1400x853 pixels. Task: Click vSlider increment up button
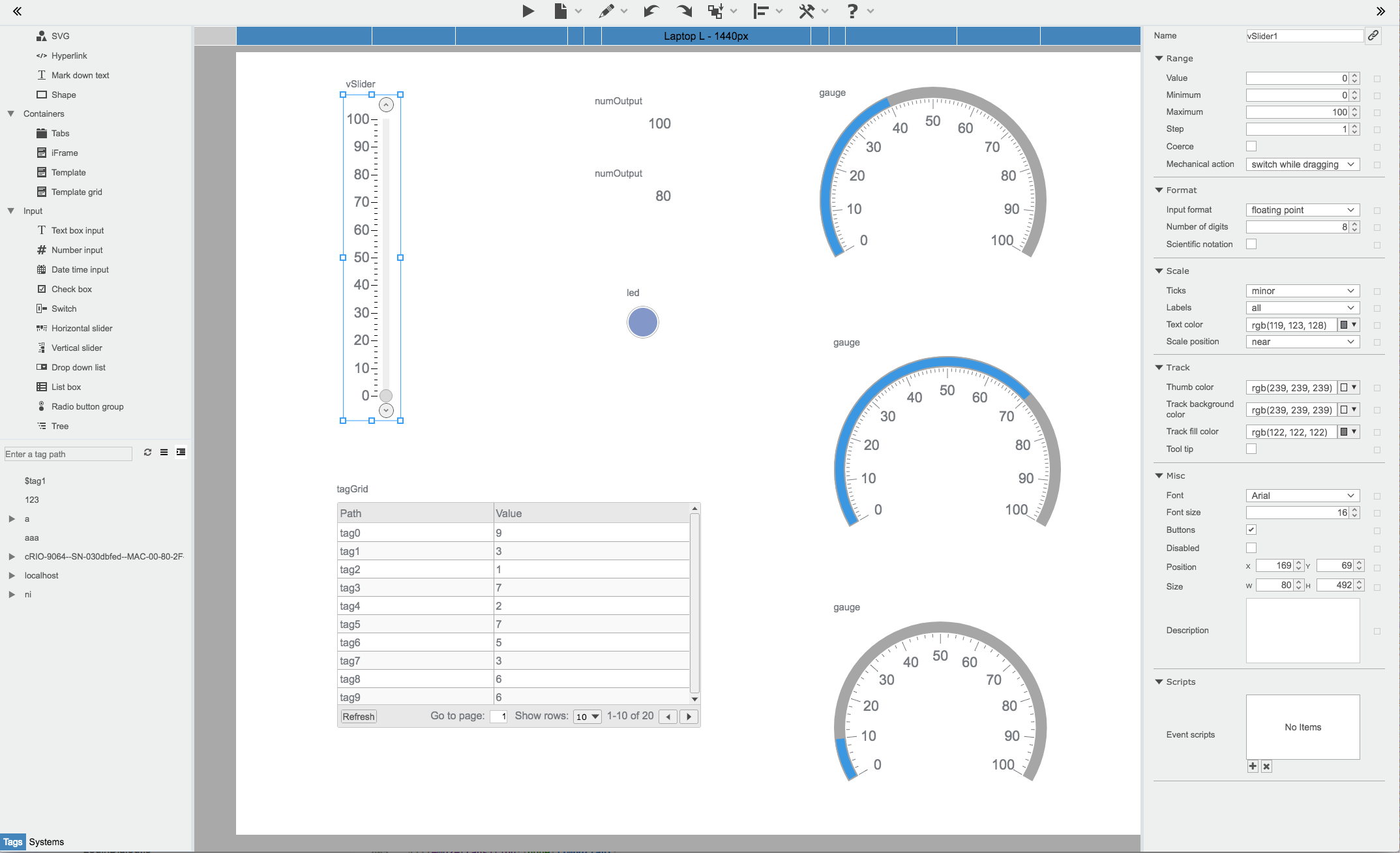coord(386,105)
